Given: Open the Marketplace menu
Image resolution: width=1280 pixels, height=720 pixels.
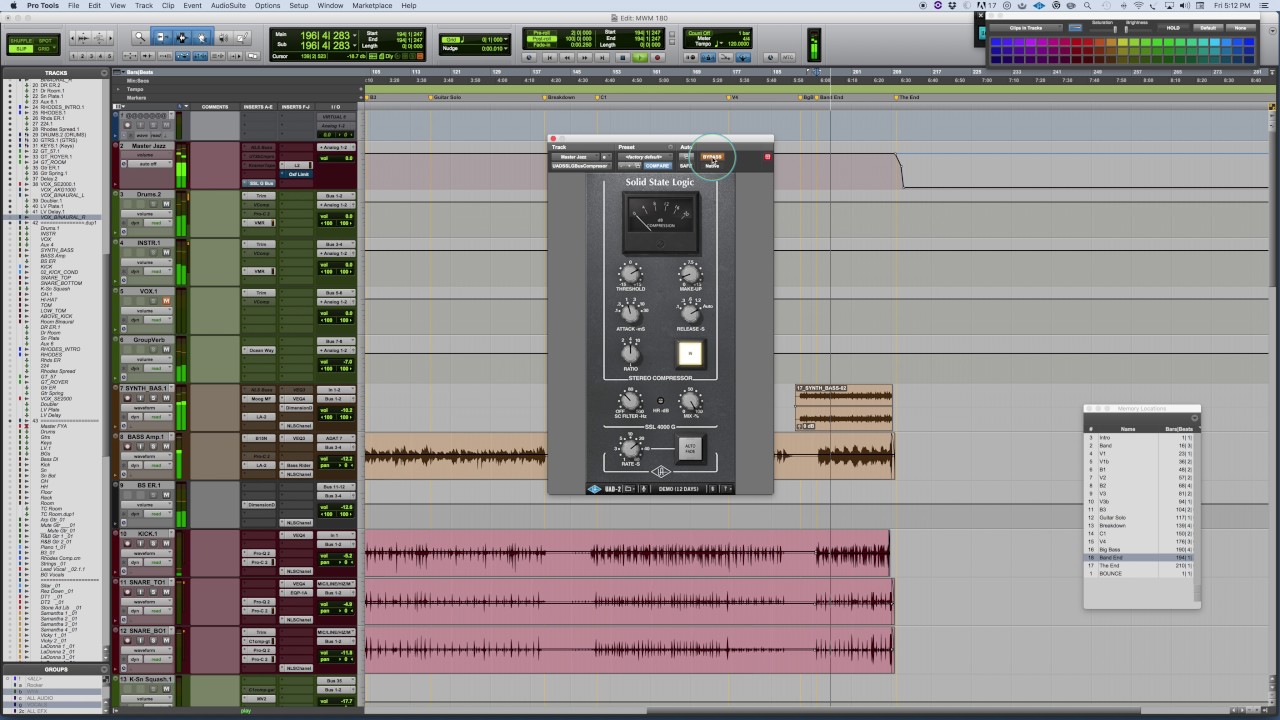Looking at the screenshot, I should pyautogui.click(x=372, y=5).
